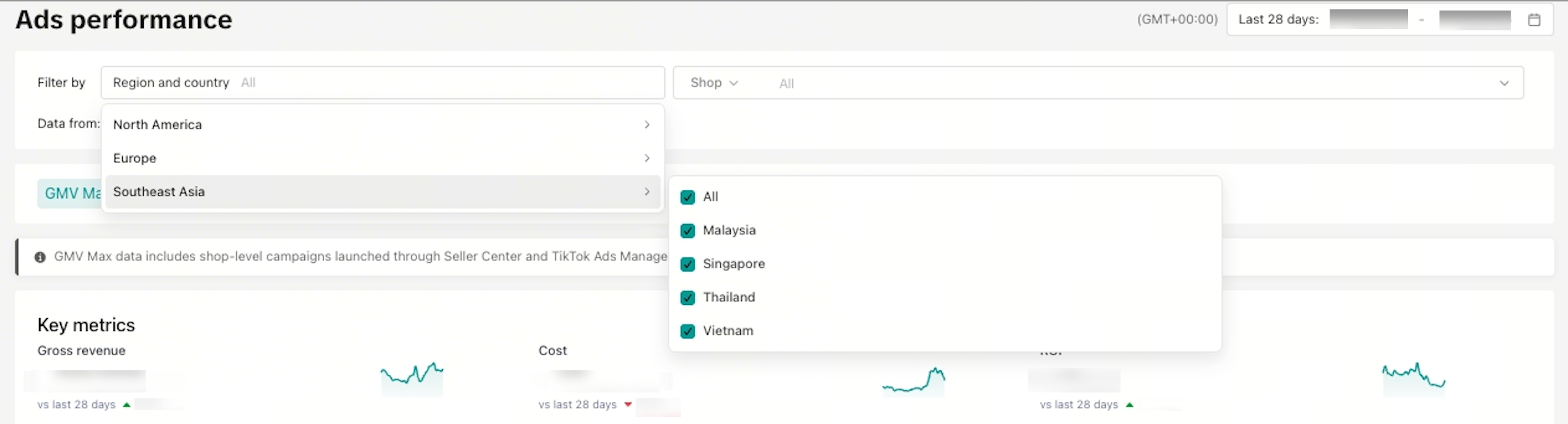Expand the shop selection chevron at far right
This screenshot has width=1568, height=424.
click(1504, 84)
